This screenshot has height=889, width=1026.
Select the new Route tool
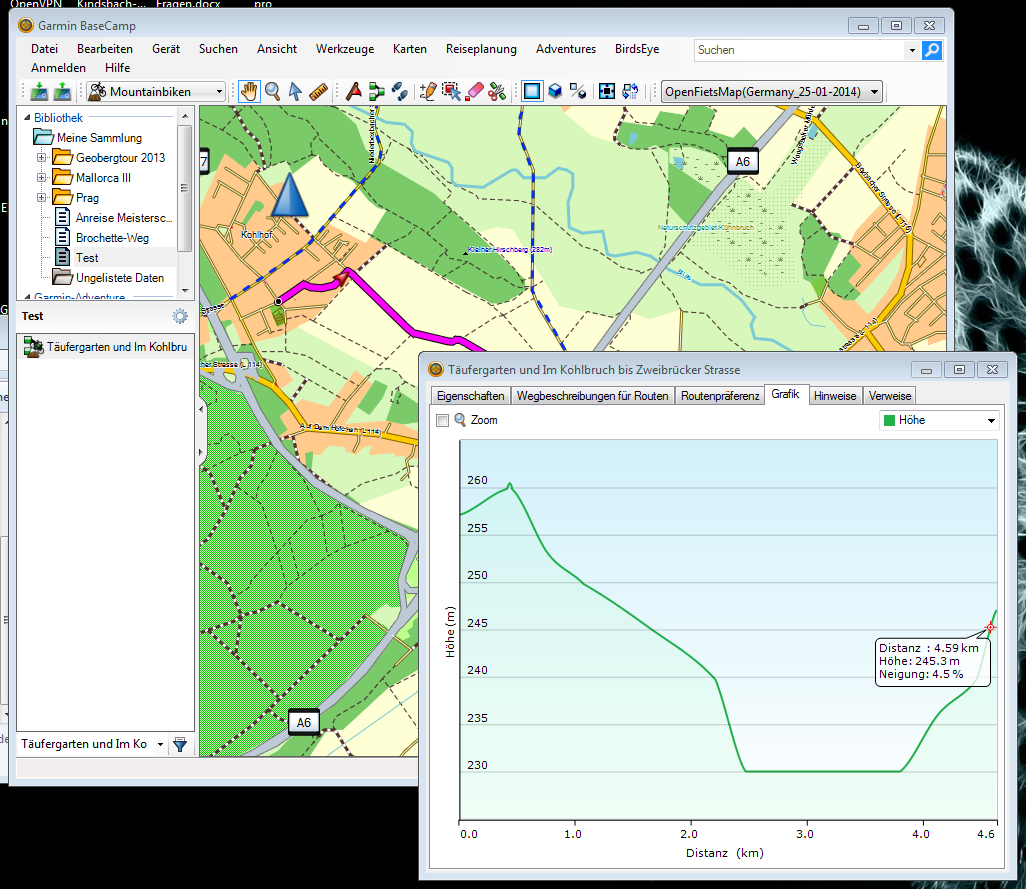376,92
